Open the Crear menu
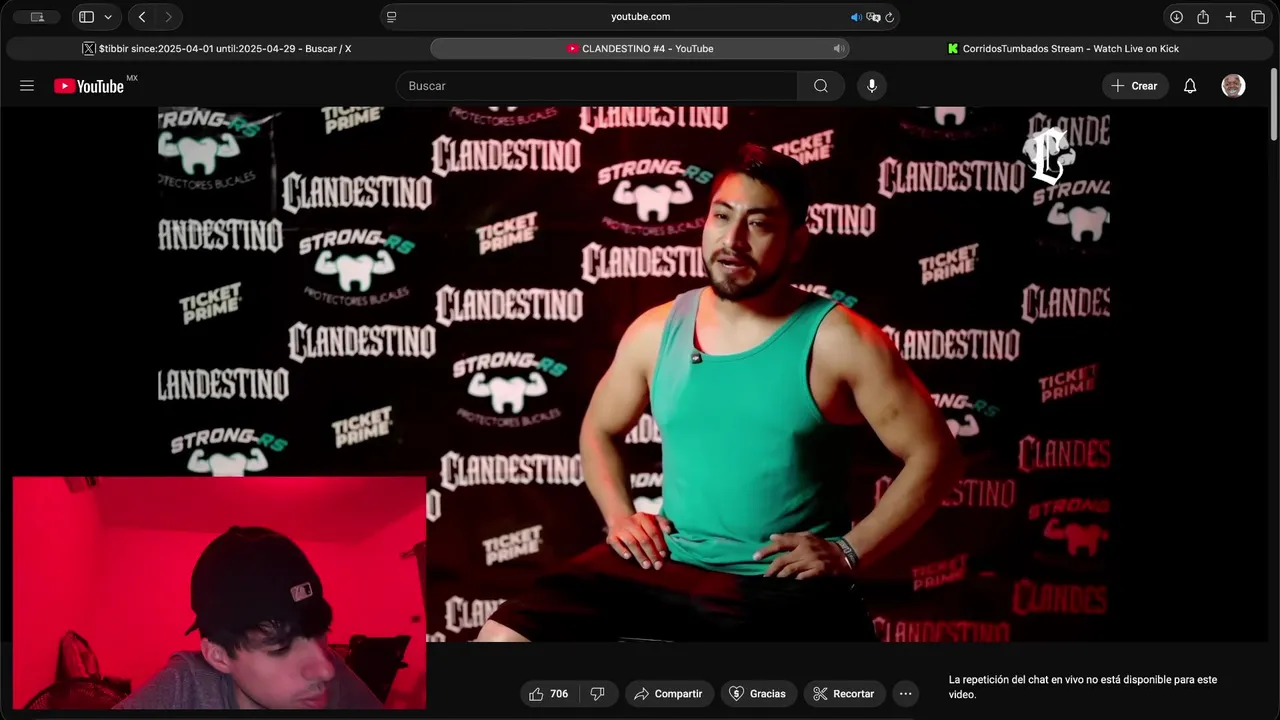 [1135, 86]
